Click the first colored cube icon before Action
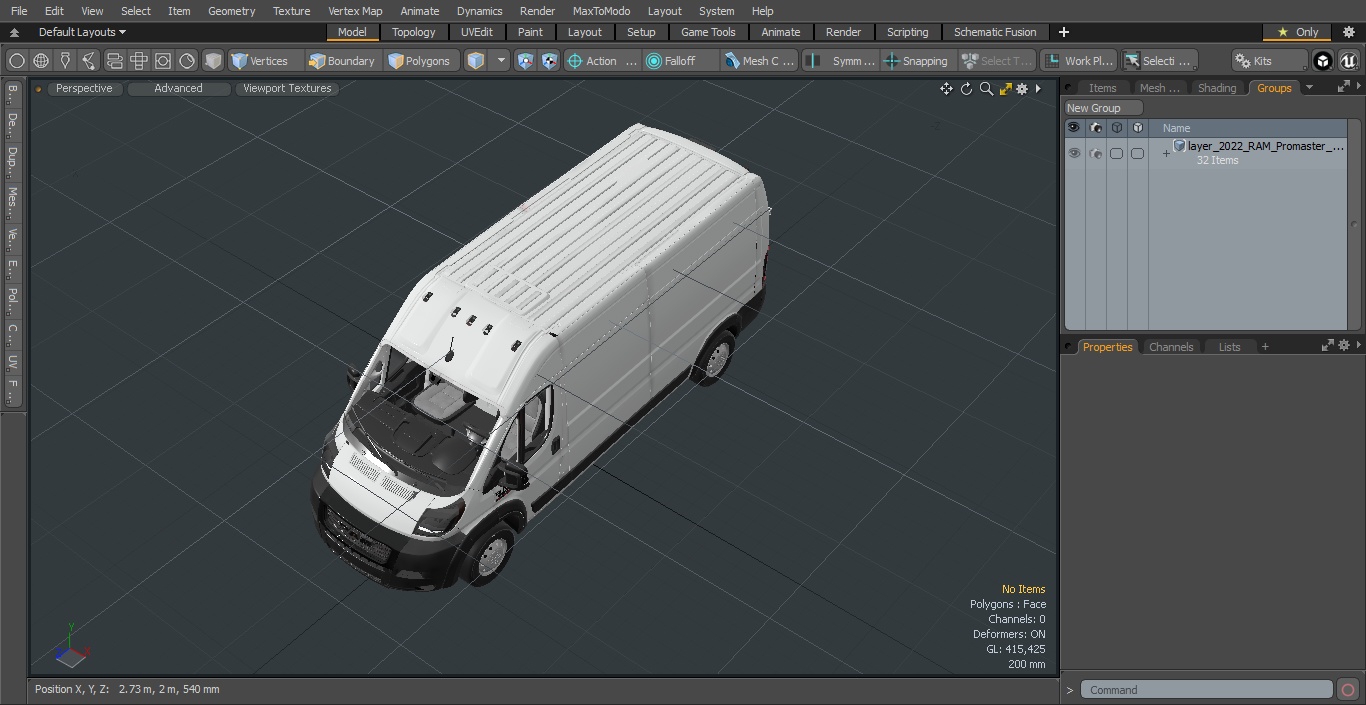The image size is (1366, 705). [526, 61]
